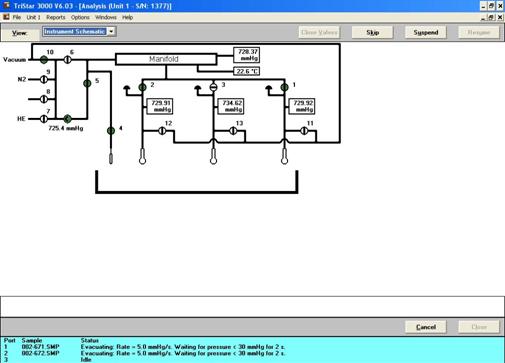
Task: Toggle valve 2 for sample port 2
Action: 142,87
